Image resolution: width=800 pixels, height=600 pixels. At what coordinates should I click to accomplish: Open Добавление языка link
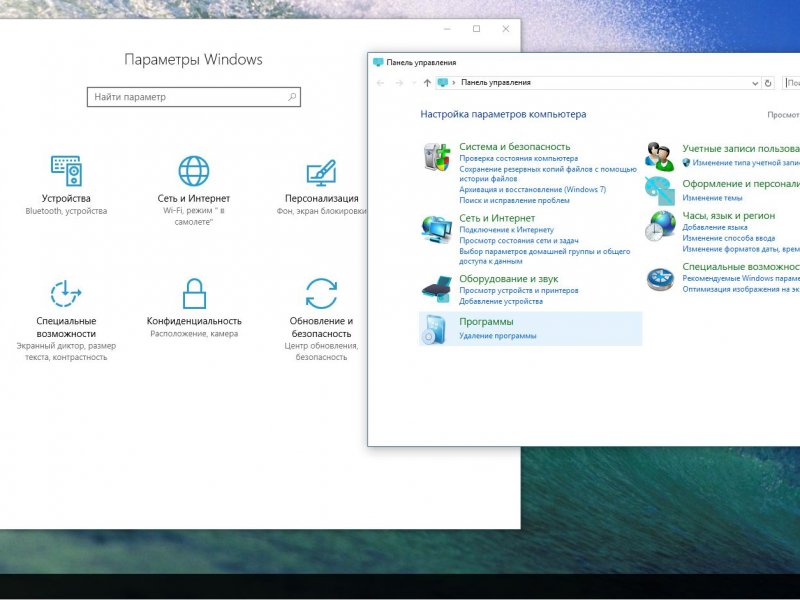coord(715,228)
